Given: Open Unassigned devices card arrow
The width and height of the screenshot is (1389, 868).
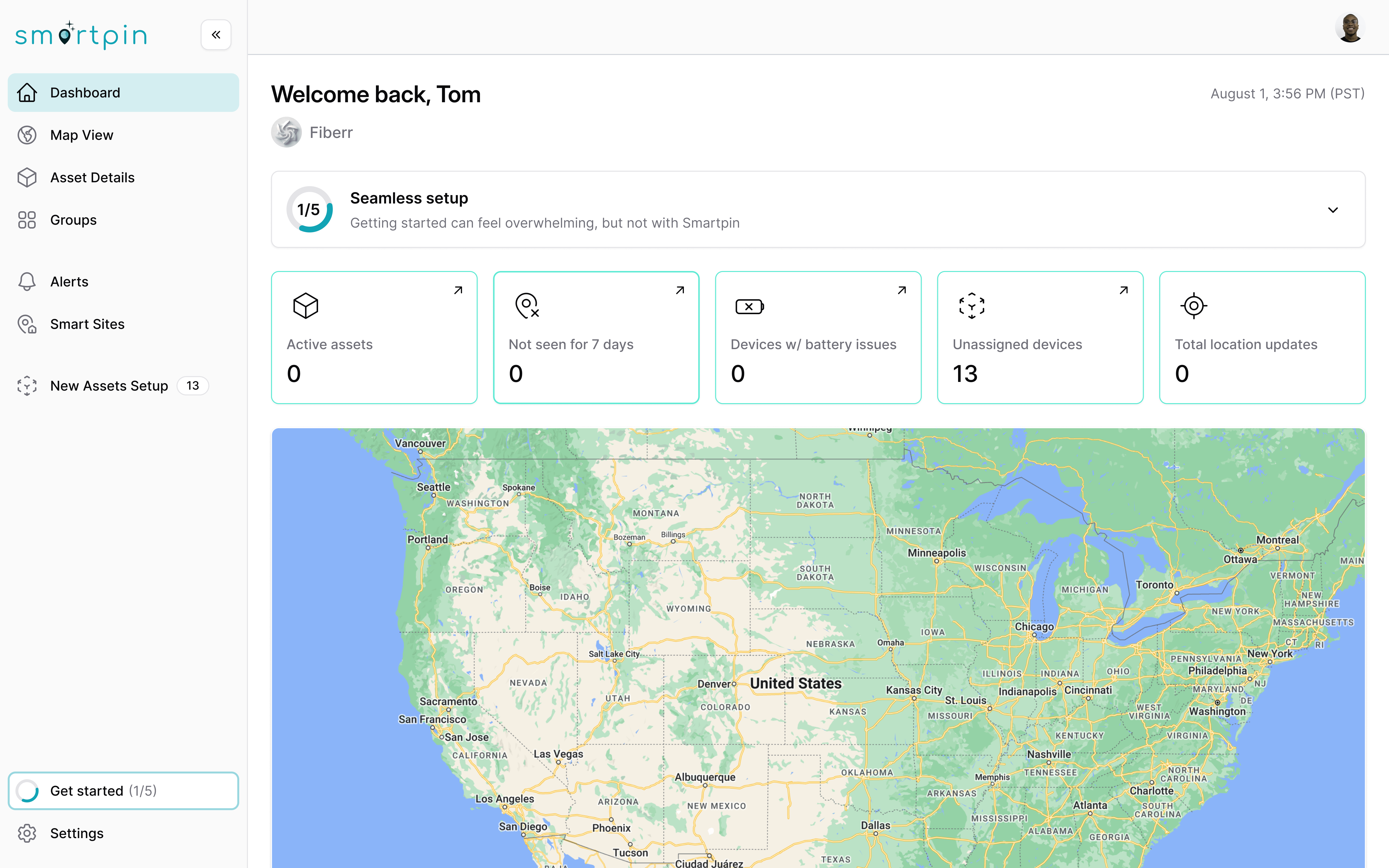Looking at the screenshot, I should pos(1124,291).
